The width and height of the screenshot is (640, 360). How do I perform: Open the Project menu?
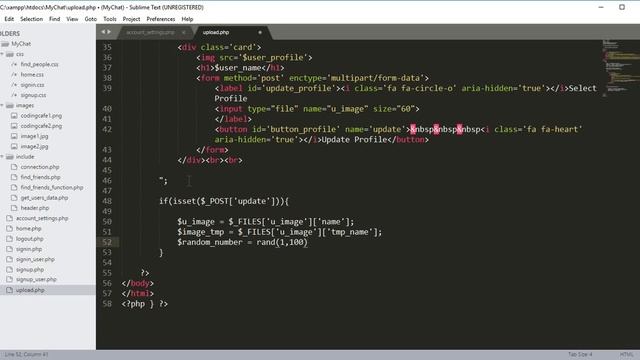(x=131, y=19)
